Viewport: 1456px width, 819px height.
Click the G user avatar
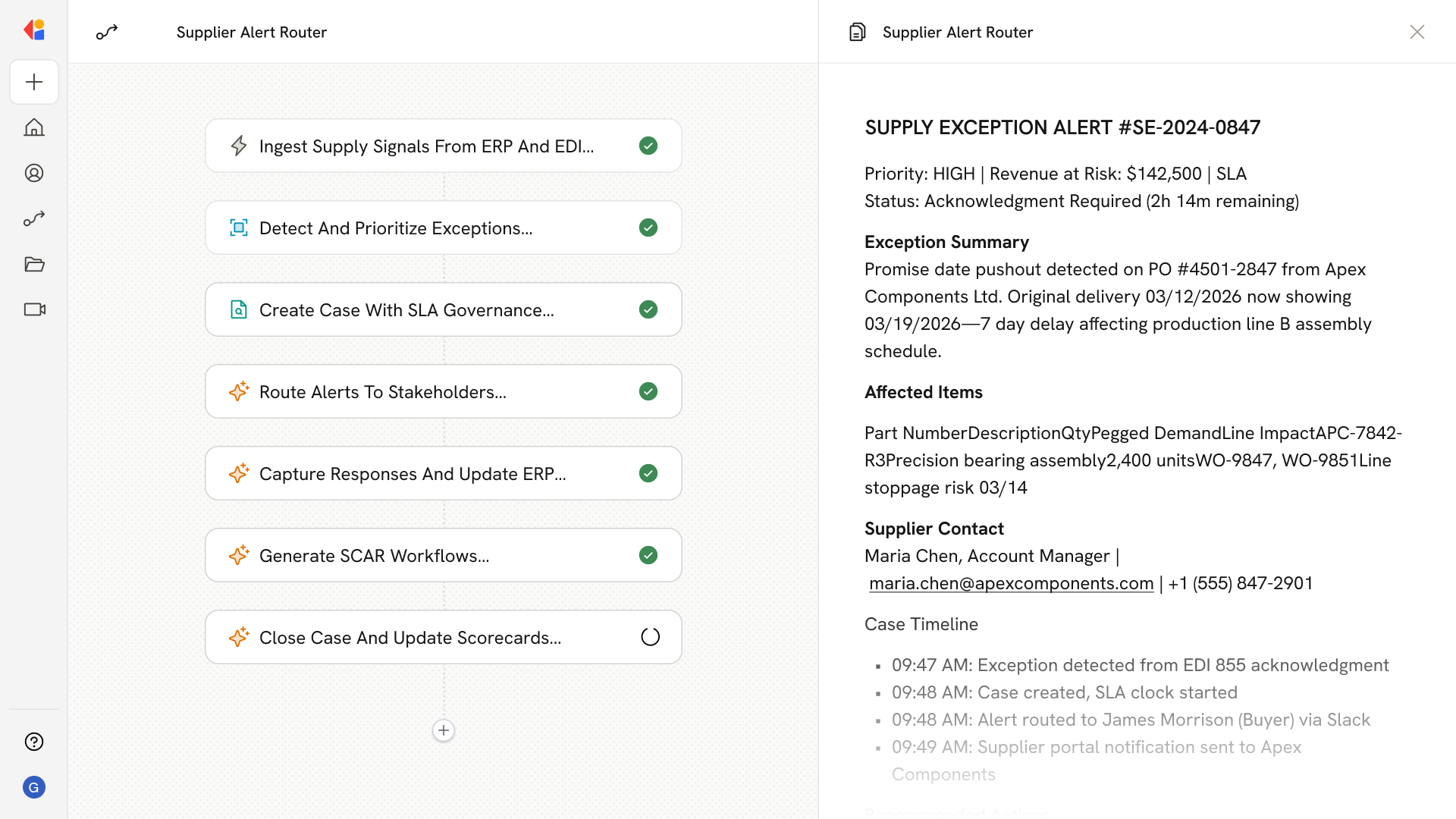pos(34,787)
